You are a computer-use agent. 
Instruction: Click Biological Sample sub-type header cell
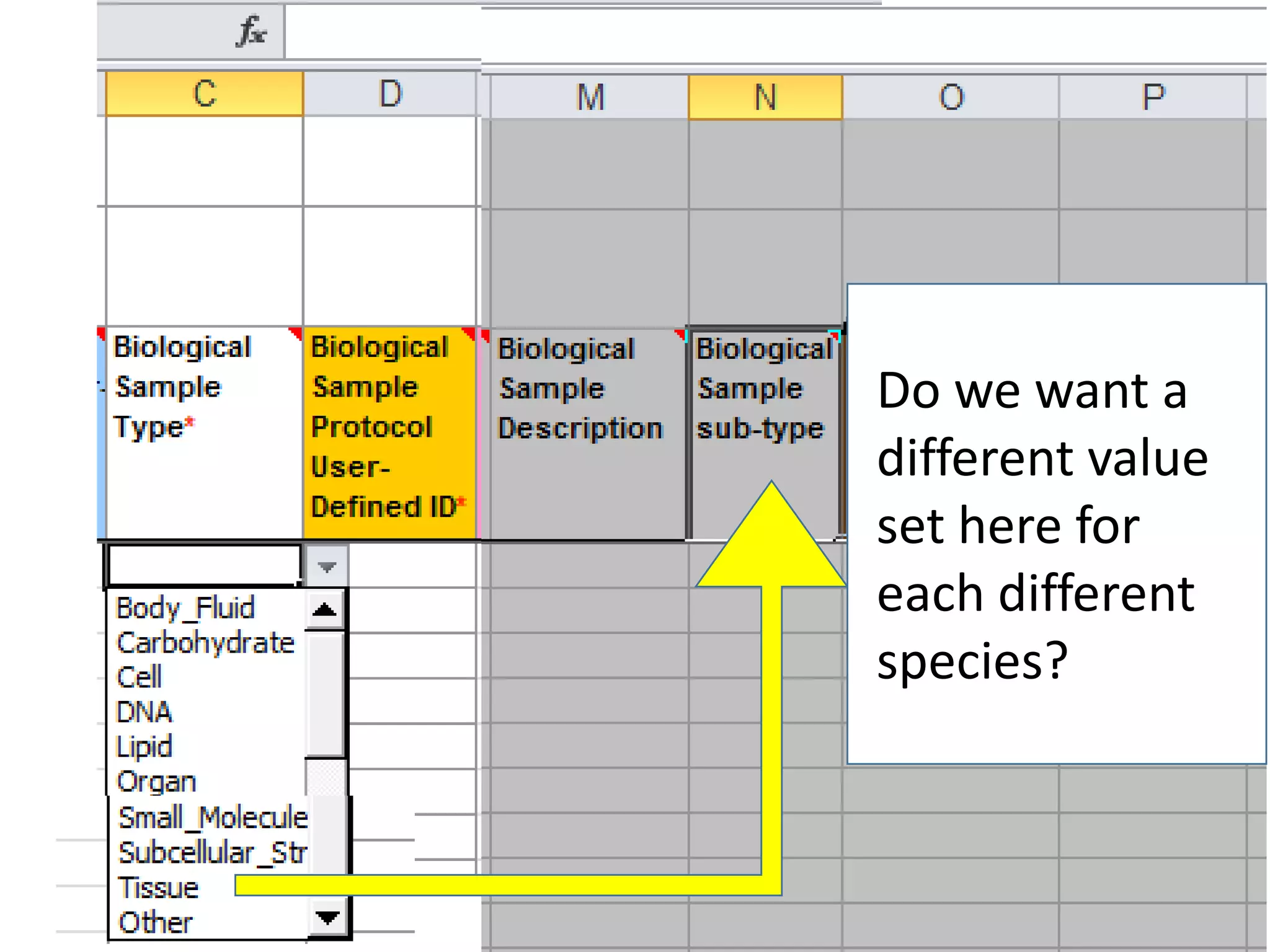click(x=765, y=434)
